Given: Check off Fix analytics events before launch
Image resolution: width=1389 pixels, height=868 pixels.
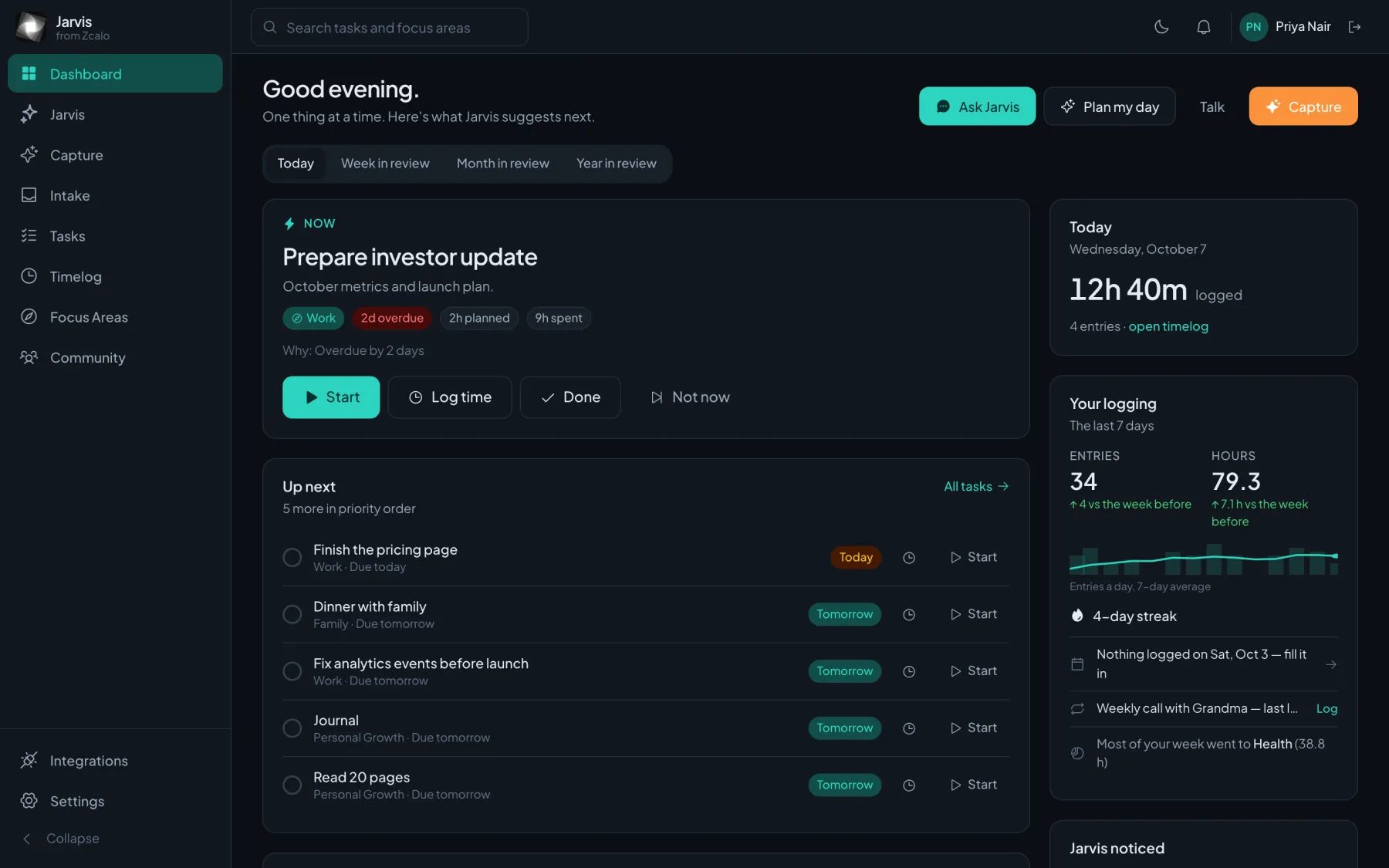Looking at the screenshot, I should pos(292,671).
